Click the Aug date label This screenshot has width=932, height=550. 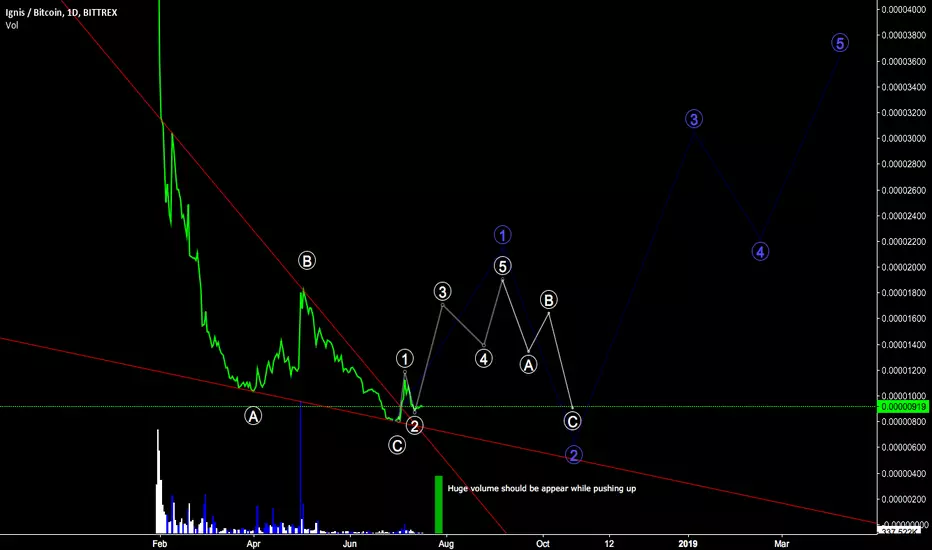446,543
